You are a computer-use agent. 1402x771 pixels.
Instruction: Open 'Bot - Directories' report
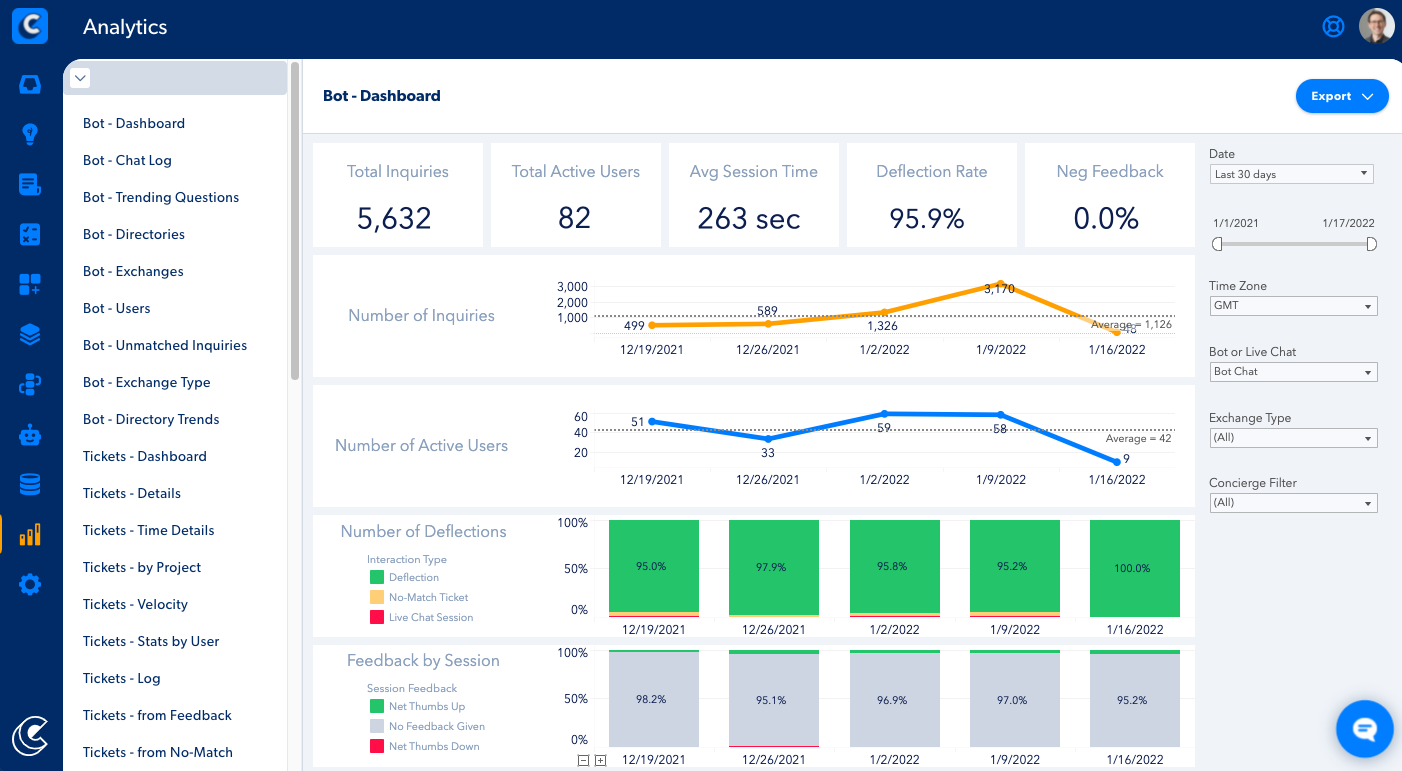(134, 234)
